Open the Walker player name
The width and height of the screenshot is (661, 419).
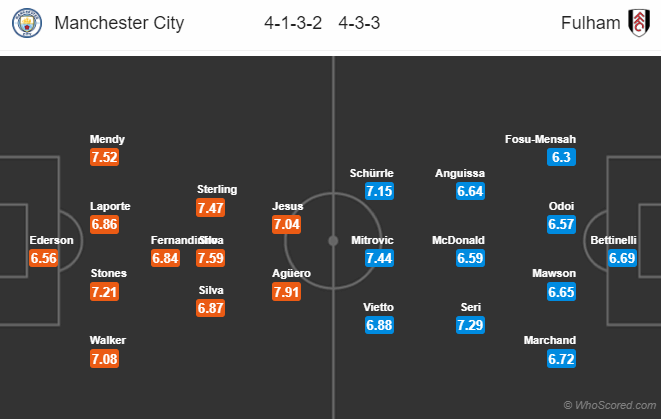pos(105,340)
